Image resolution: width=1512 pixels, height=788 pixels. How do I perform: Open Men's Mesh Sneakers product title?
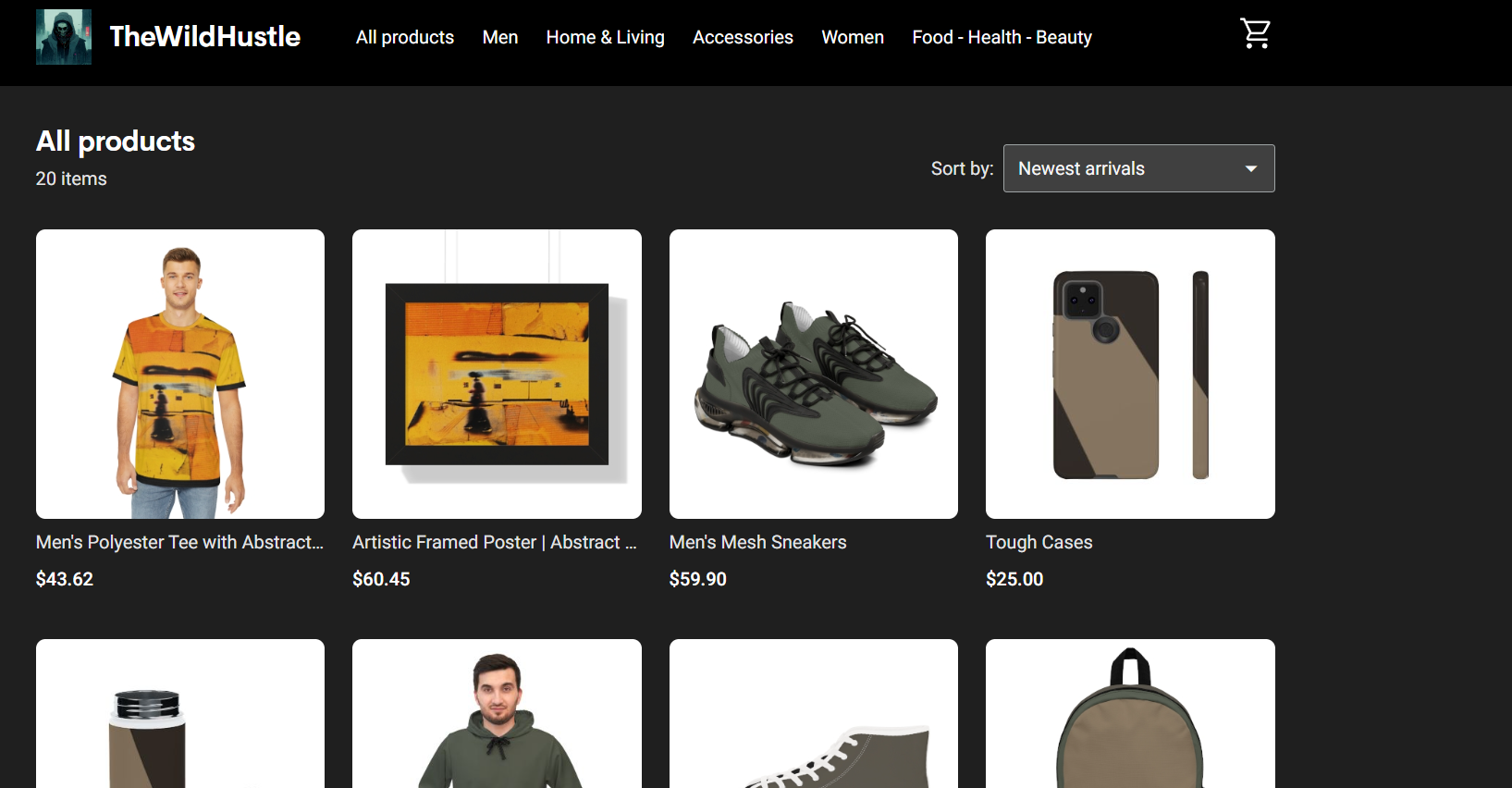[757, 542]
